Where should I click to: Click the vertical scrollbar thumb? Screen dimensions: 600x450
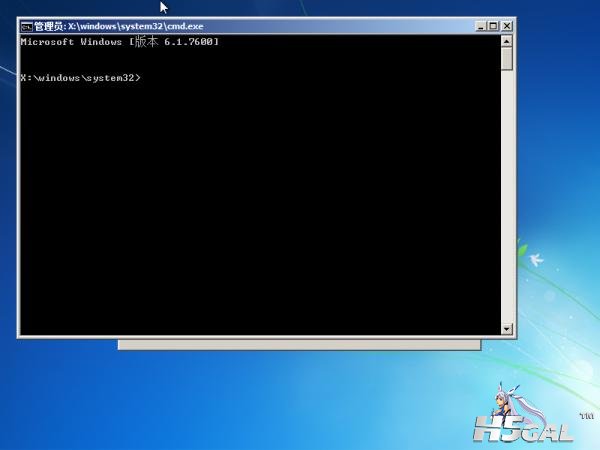coord(507,59)
